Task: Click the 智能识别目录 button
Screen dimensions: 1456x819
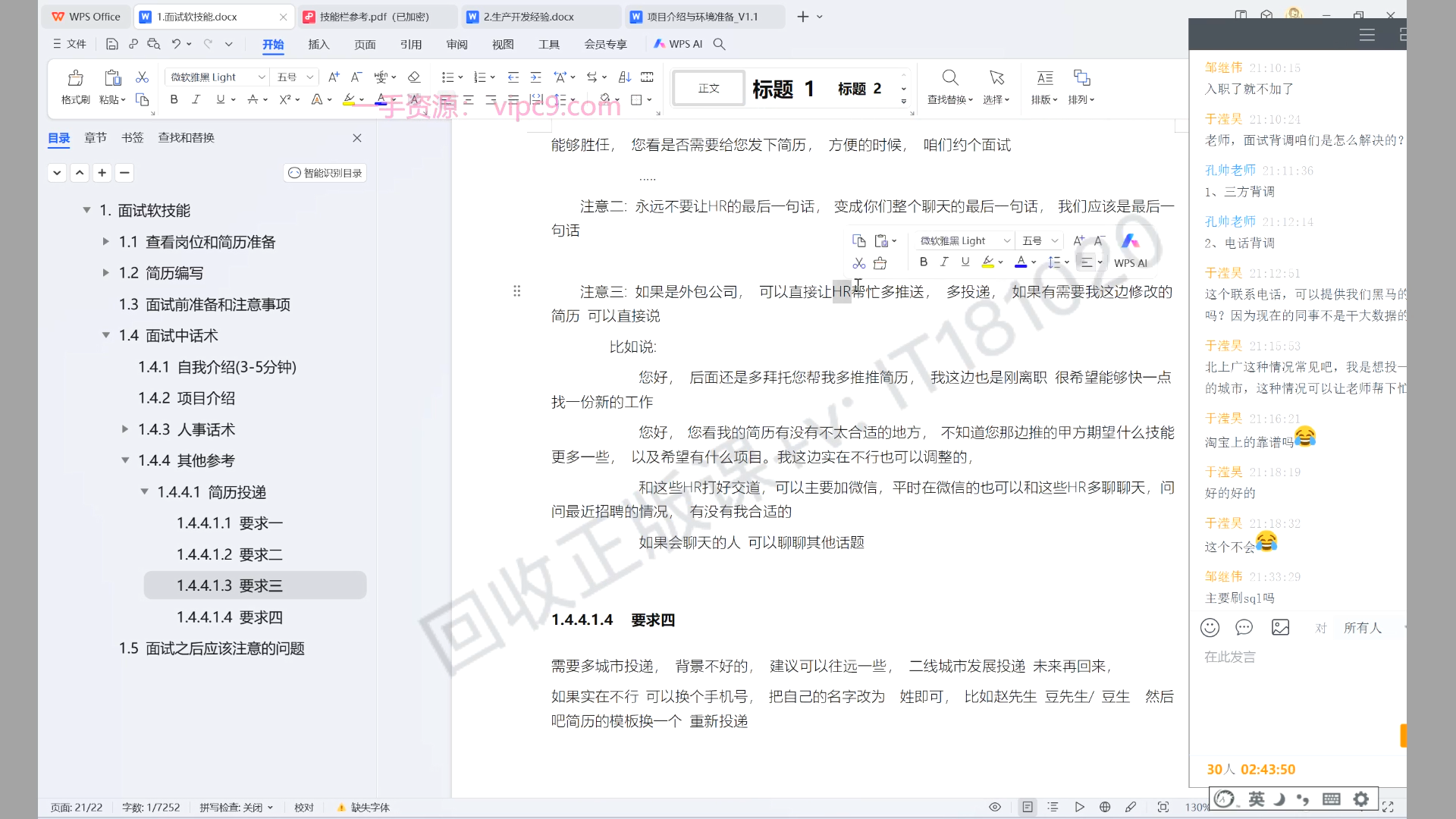Action: tap(325, 173)
